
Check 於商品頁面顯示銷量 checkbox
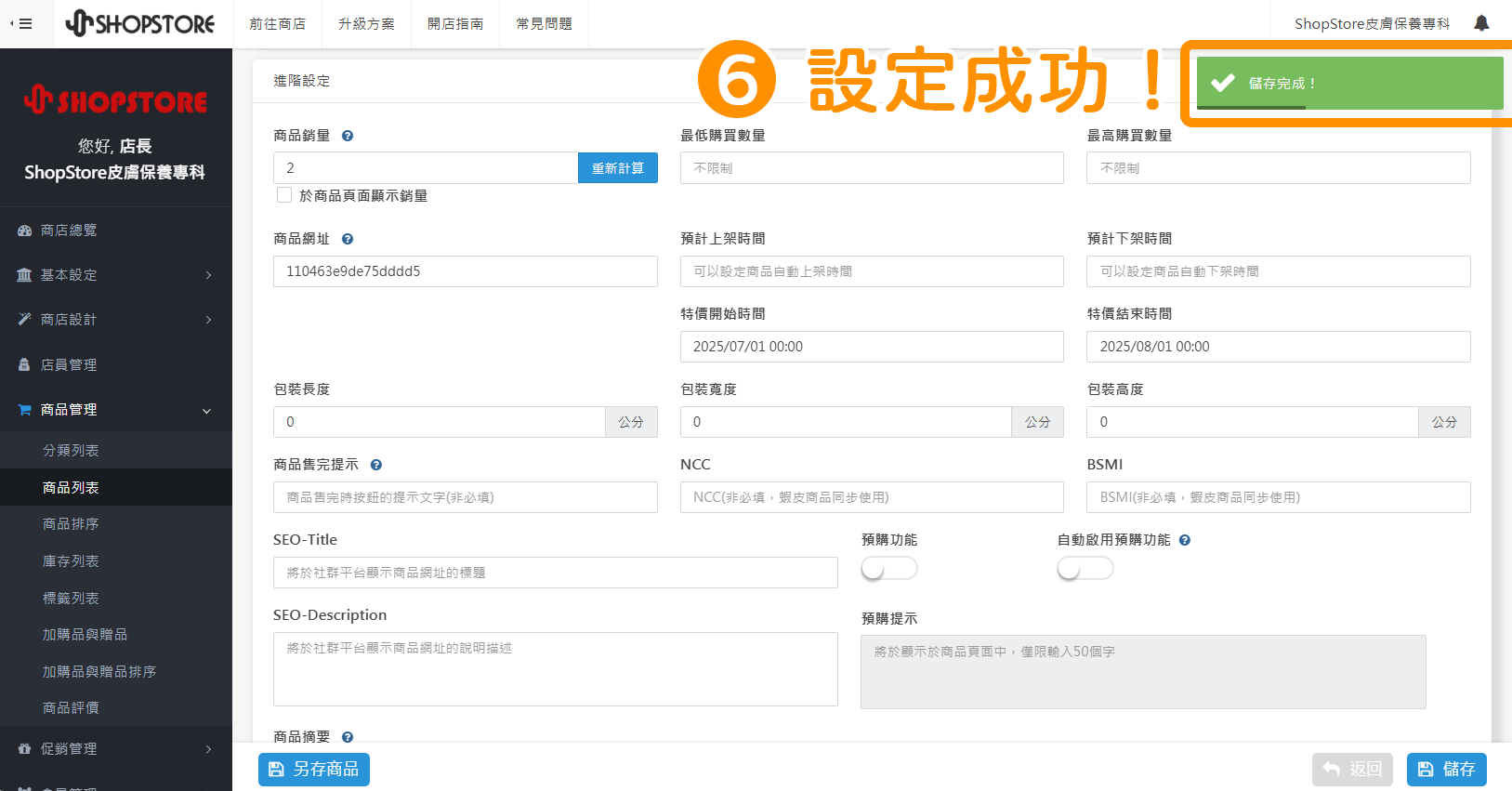284,195
